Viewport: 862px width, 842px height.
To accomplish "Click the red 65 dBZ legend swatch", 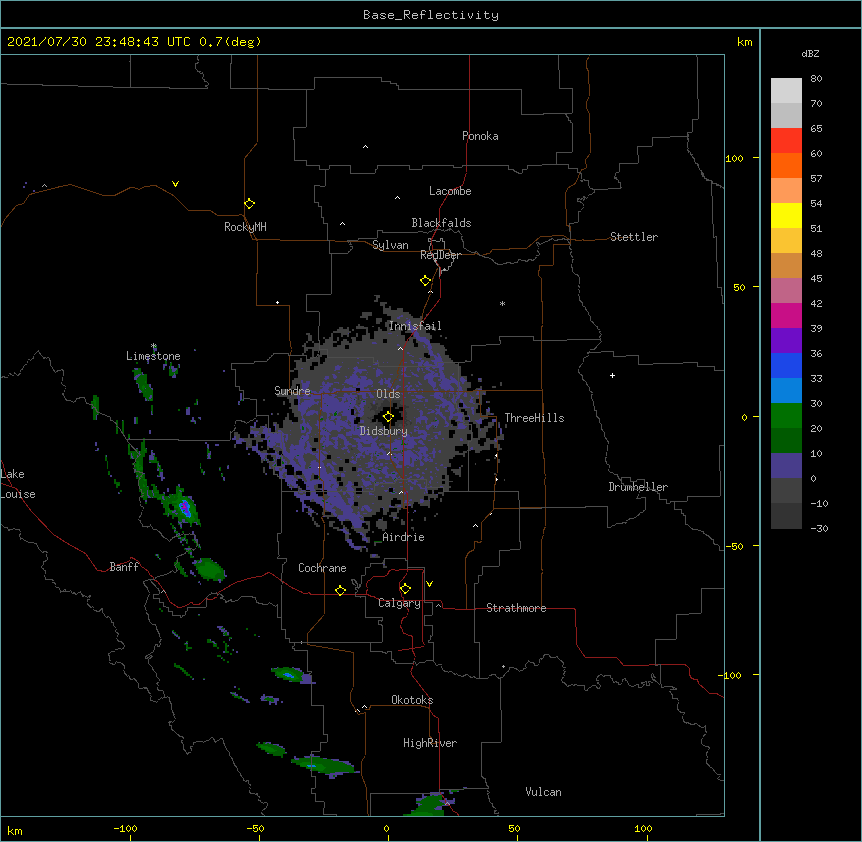I will tap(786, 141).
